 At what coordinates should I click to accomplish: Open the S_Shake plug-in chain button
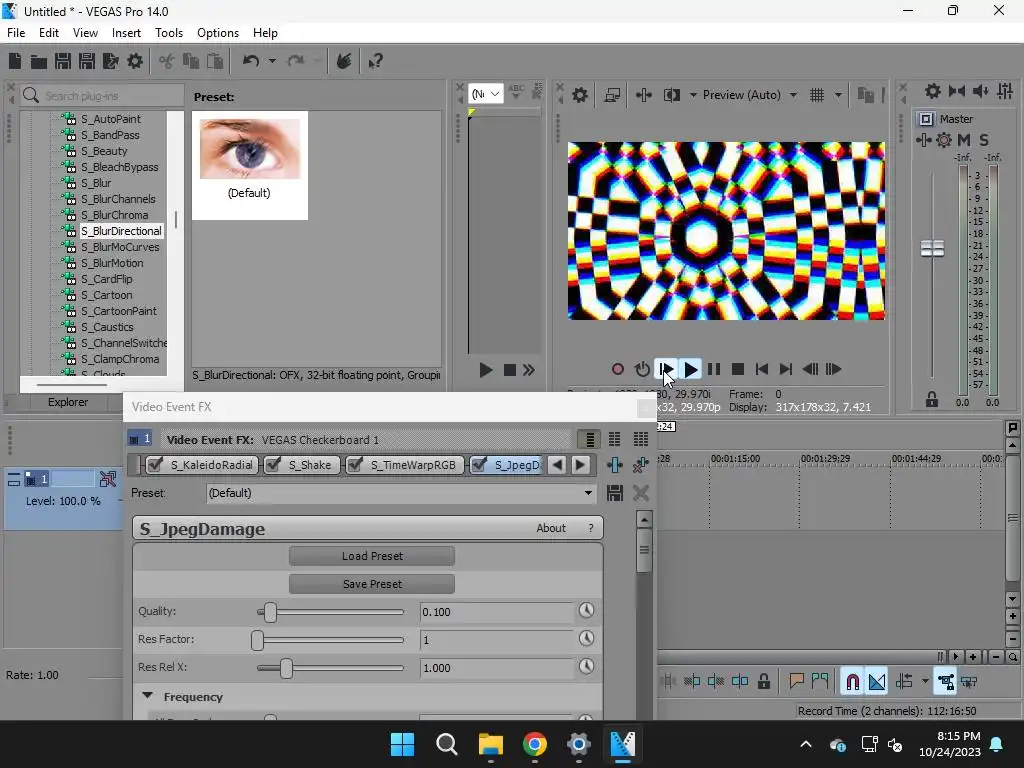point(310,465)
